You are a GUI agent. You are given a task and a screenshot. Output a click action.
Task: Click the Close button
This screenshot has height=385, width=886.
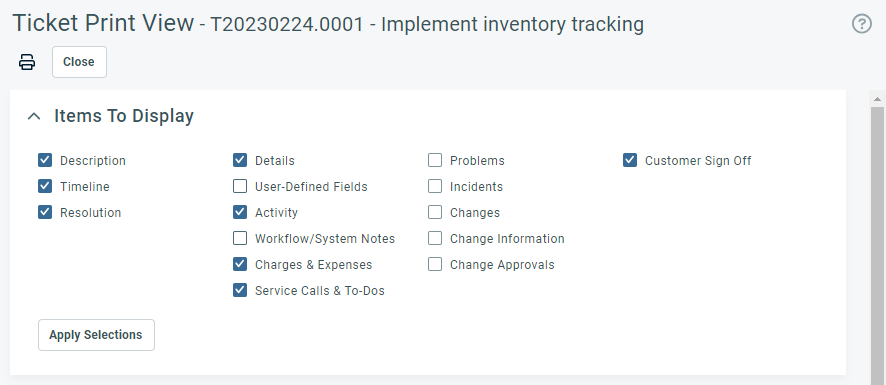point(79,62)
